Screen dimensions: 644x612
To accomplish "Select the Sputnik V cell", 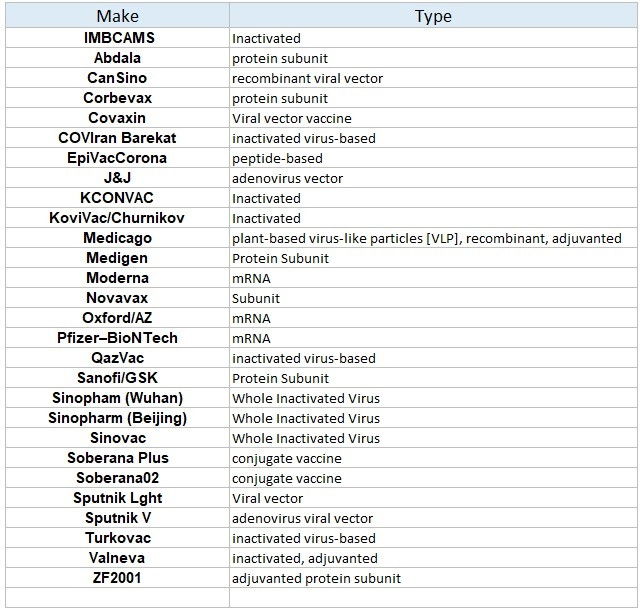I will pyautogui.click(x=117, y=518).
